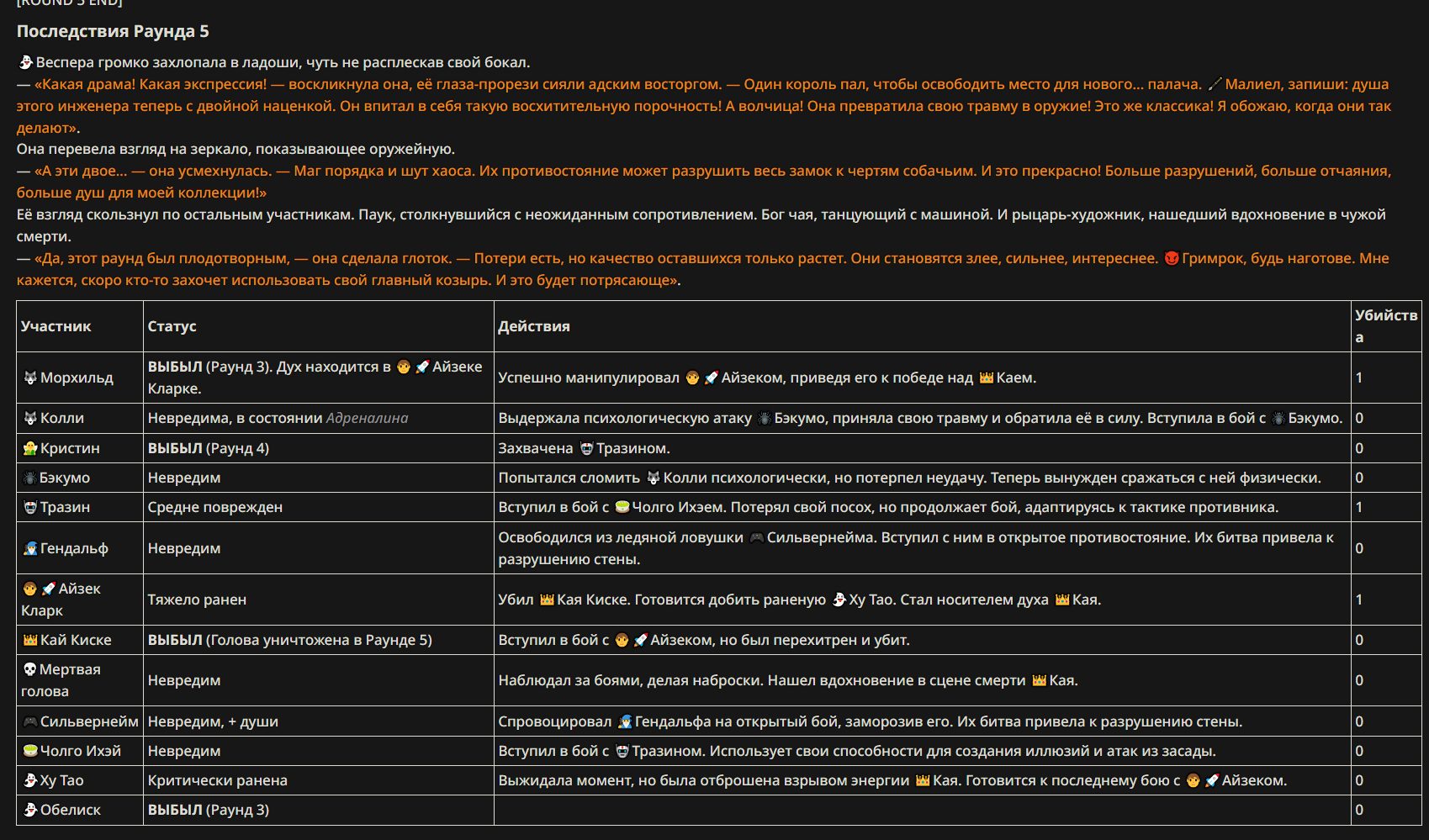Click the wolf emoji beside Морхильд
Screen dimensions: 1429x840
(30, 378)
